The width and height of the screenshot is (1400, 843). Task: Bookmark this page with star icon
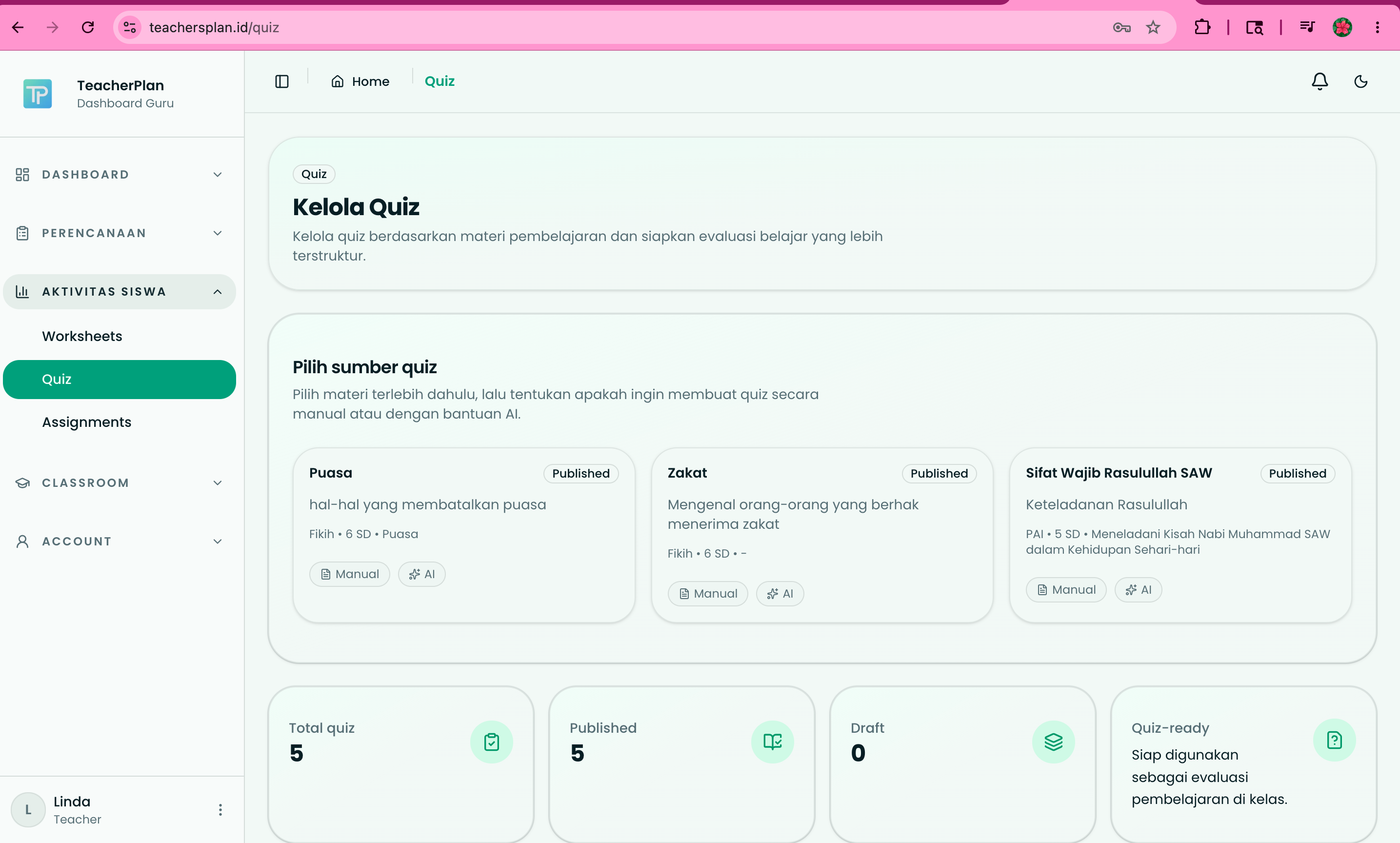pos(1153,27)
